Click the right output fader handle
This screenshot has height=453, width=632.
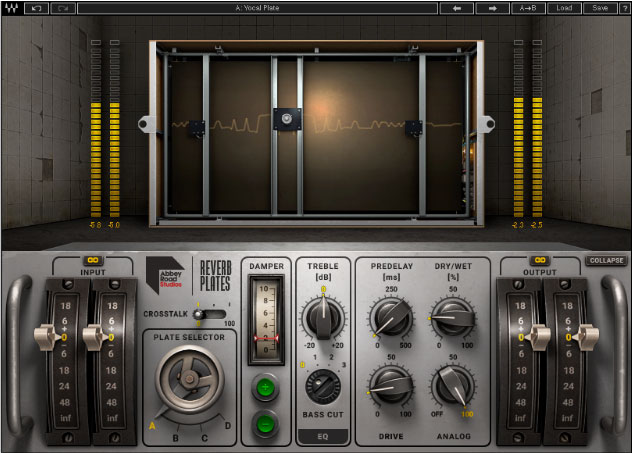point(587,337)
